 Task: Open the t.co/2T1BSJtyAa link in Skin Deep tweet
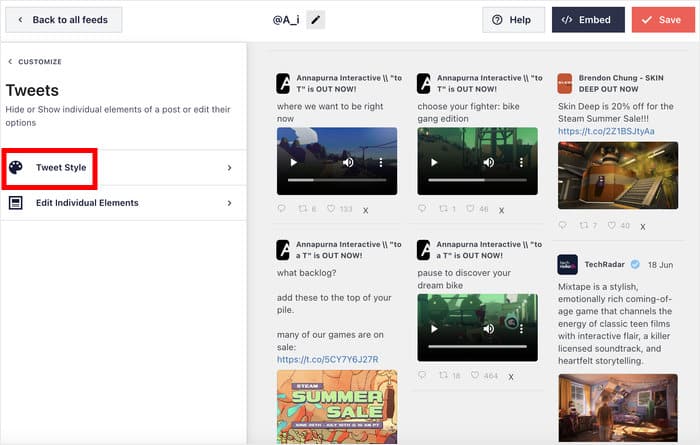tap(606, 131)
